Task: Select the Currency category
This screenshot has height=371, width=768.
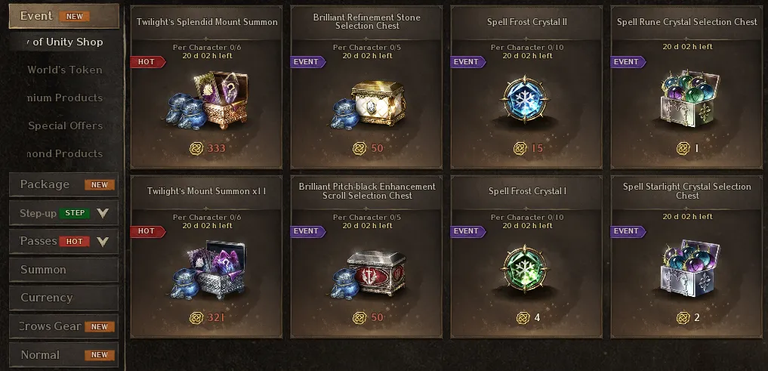Action: point(64,297)
